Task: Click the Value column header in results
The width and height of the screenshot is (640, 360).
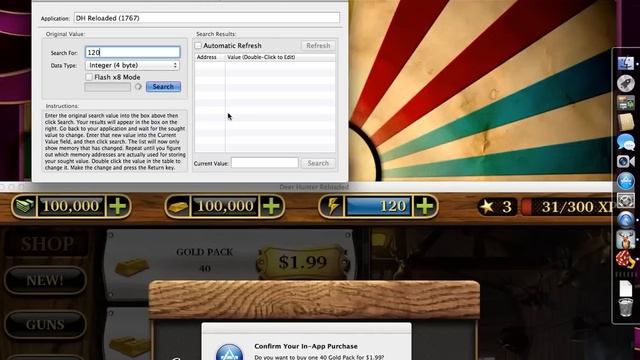Action: pyautogui.click(x=280, y=57)
